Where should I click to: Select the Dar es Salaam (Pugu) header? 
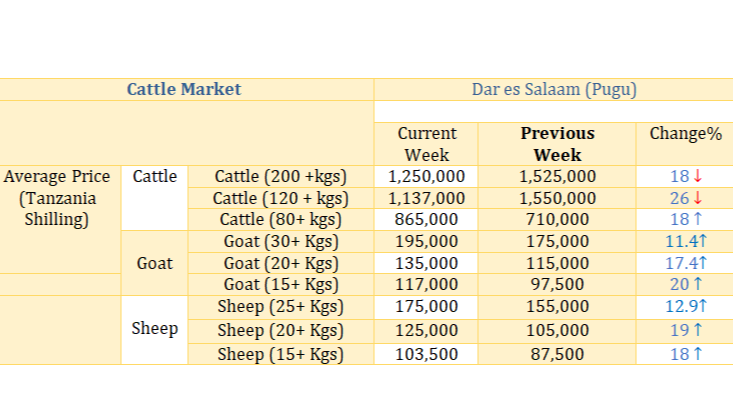click(x=554, y=89)
